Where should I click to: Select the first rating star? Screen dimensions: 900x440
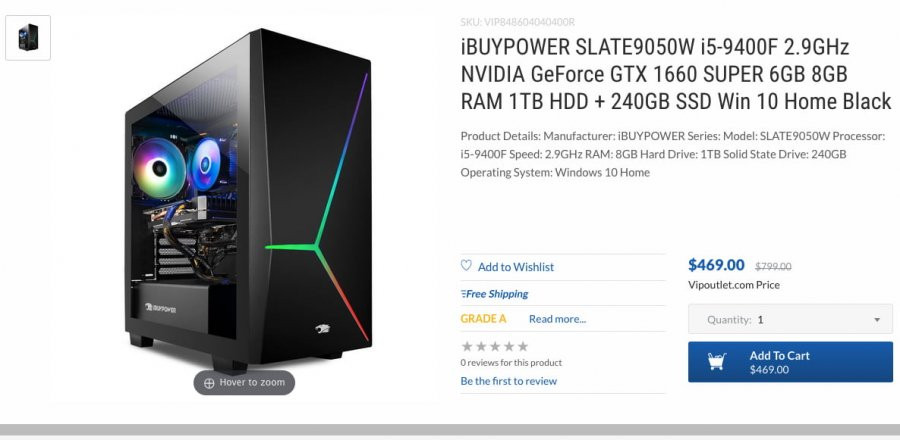(467, 346)
